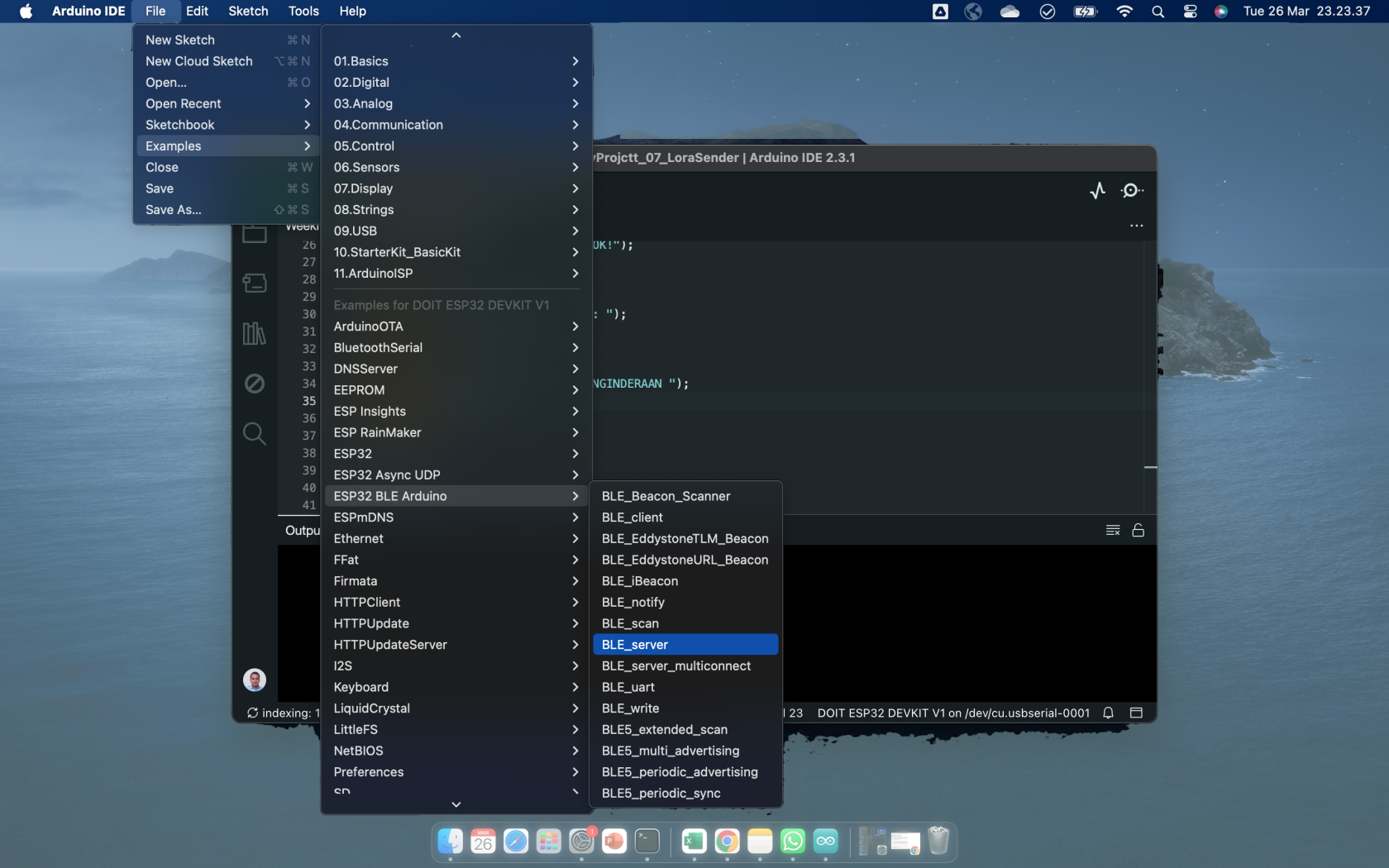Click the Wi-Fi status icon
Image resolution: width=1389 pixels, height=868 pixels.
pyautogui.click(x=1124, y=12)
